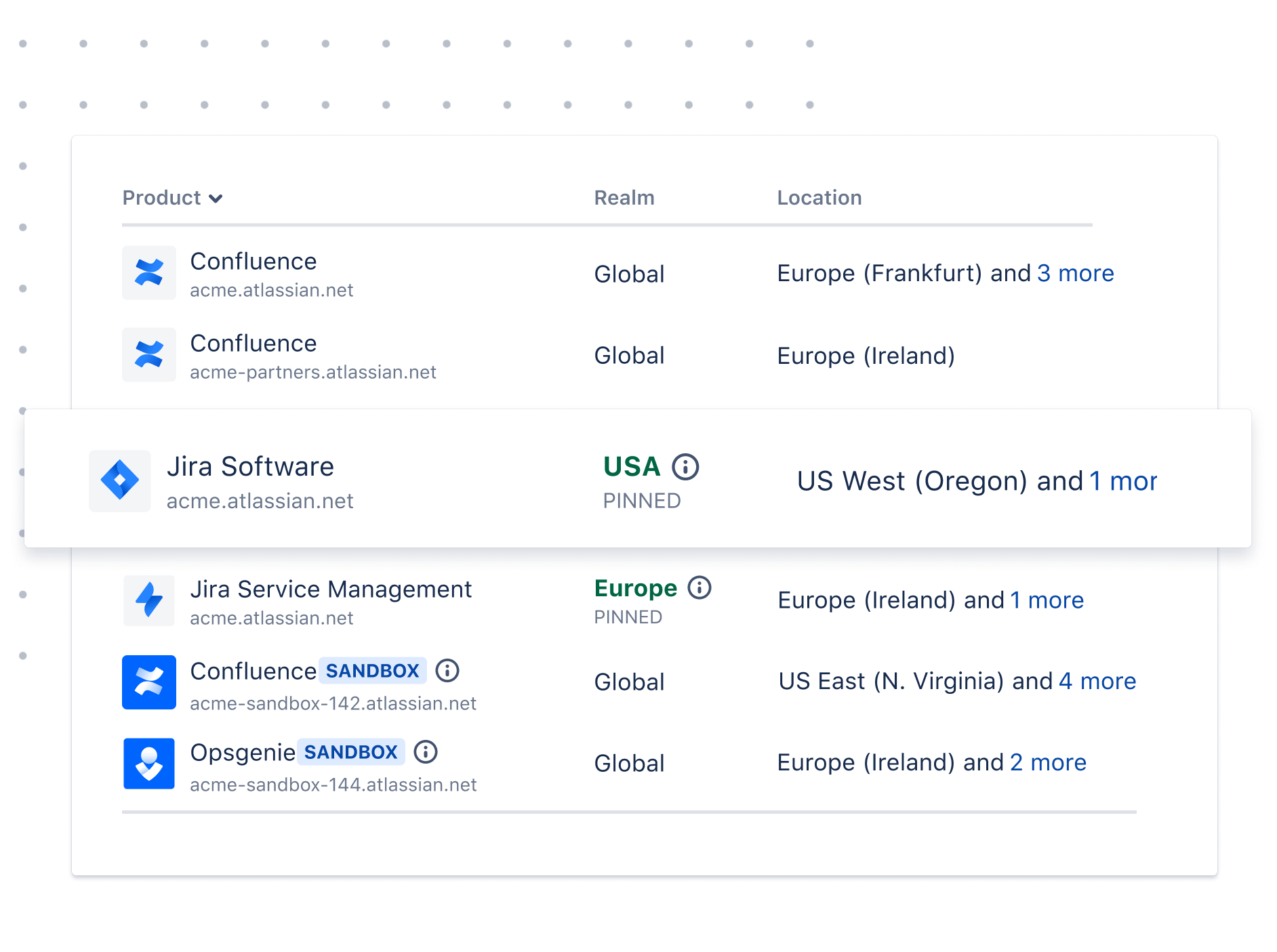
Task: Select 'Opsgenie' product name
Action: click(243, 753)
